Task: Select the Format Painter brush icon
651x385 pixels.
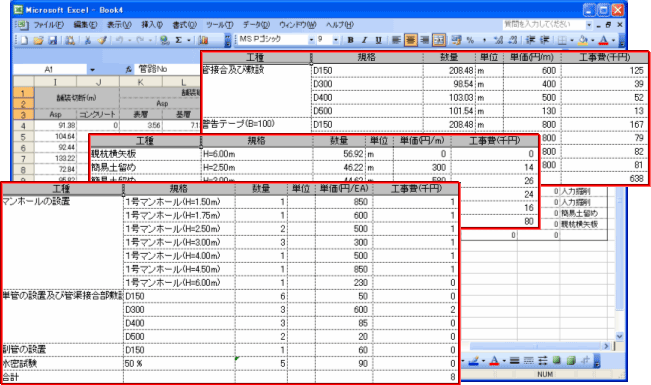Action: [102, 40]
